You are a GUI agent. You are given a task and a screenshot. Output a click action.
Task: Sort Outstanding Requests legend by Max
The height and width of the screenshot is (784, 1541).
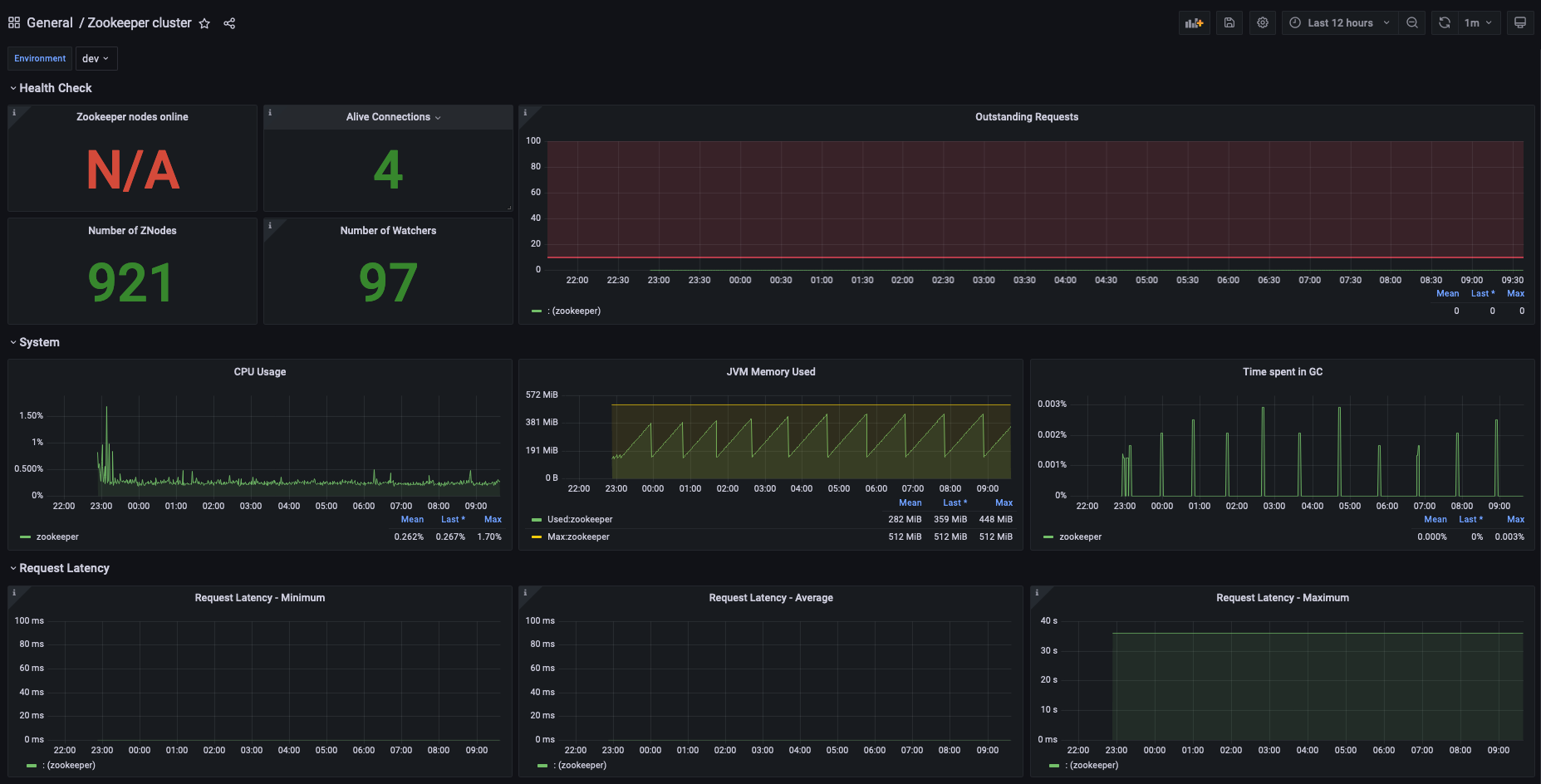click(1515, 294)
